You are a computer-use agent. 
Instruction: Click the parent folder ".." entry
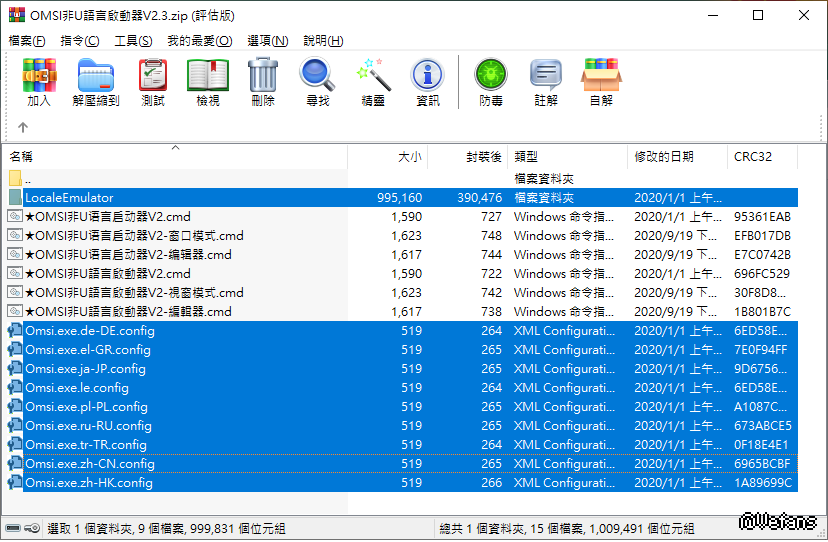(28, 179)
